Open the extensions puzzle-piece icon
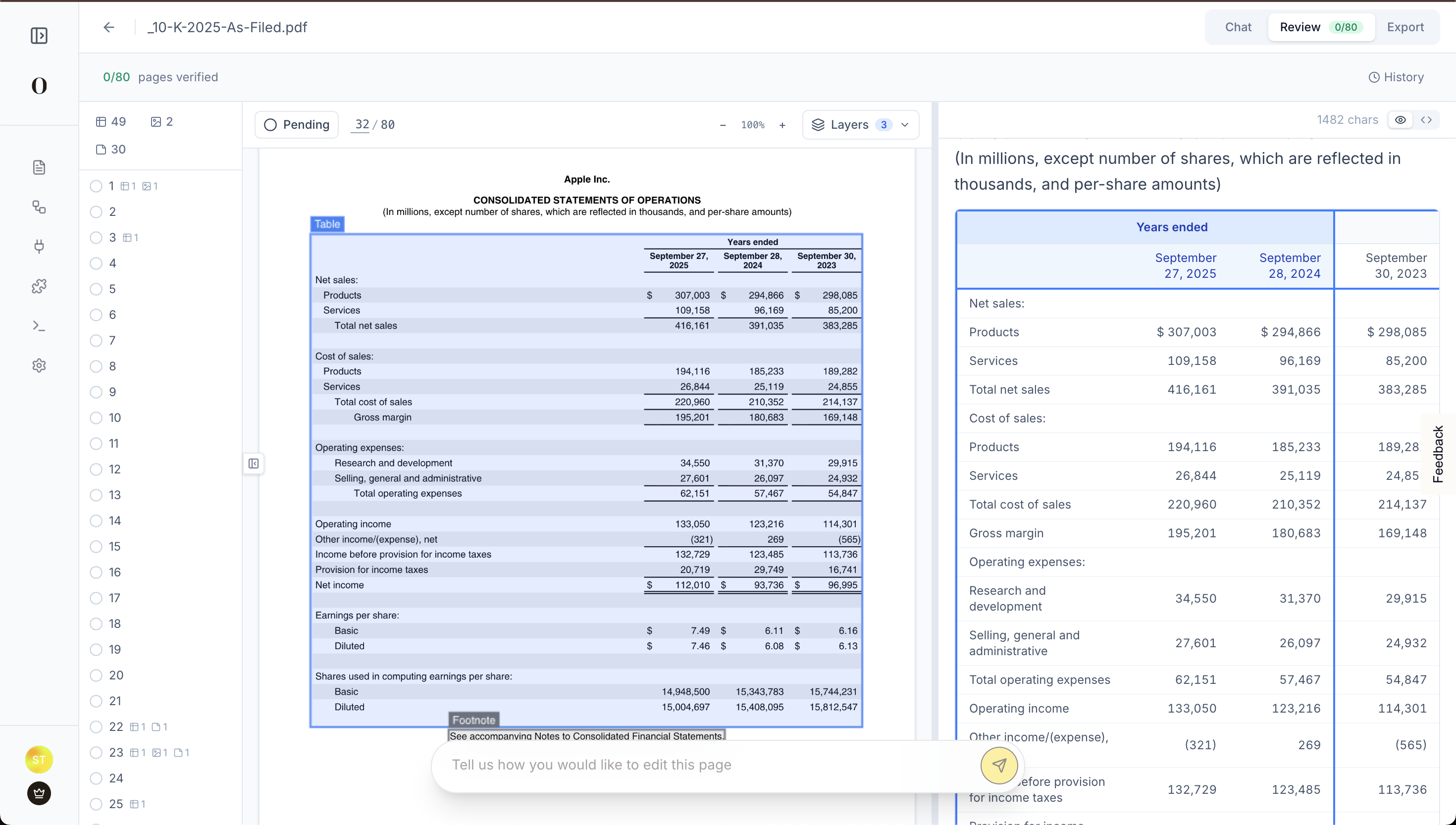The image size is (1456, 825). pos(39,286)
